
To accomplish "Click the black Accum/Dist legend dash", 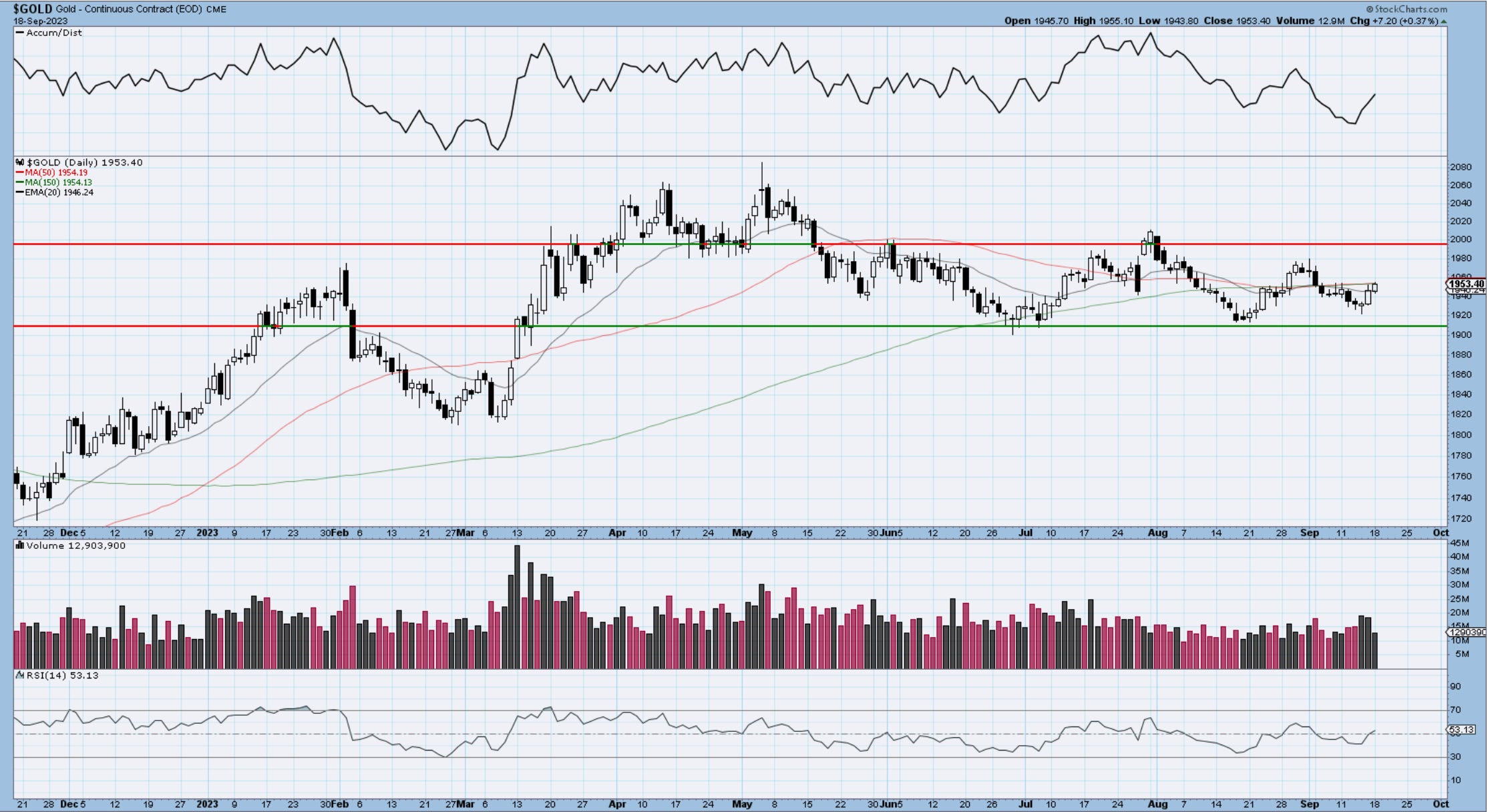I will point(20,33).
